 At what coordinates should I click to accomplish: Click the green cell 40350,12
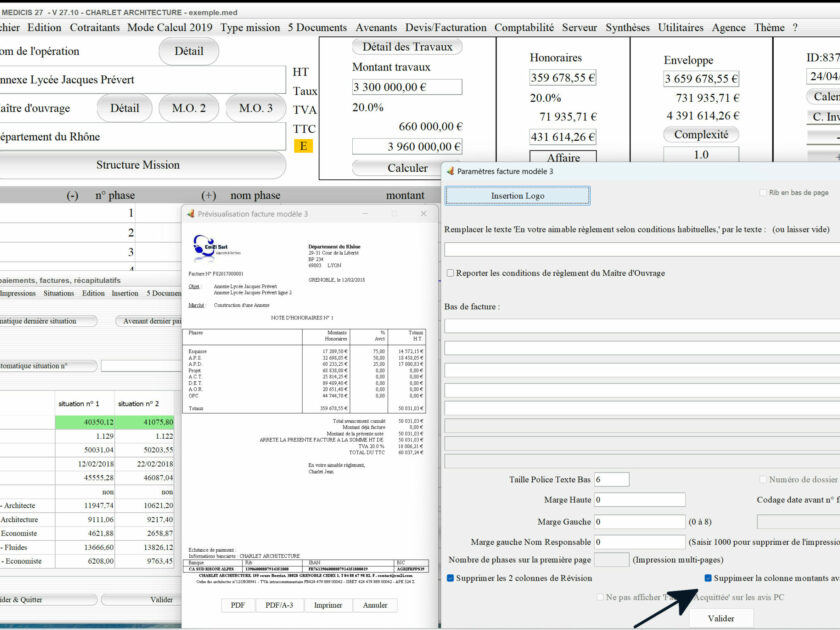[x=85, y=422]
